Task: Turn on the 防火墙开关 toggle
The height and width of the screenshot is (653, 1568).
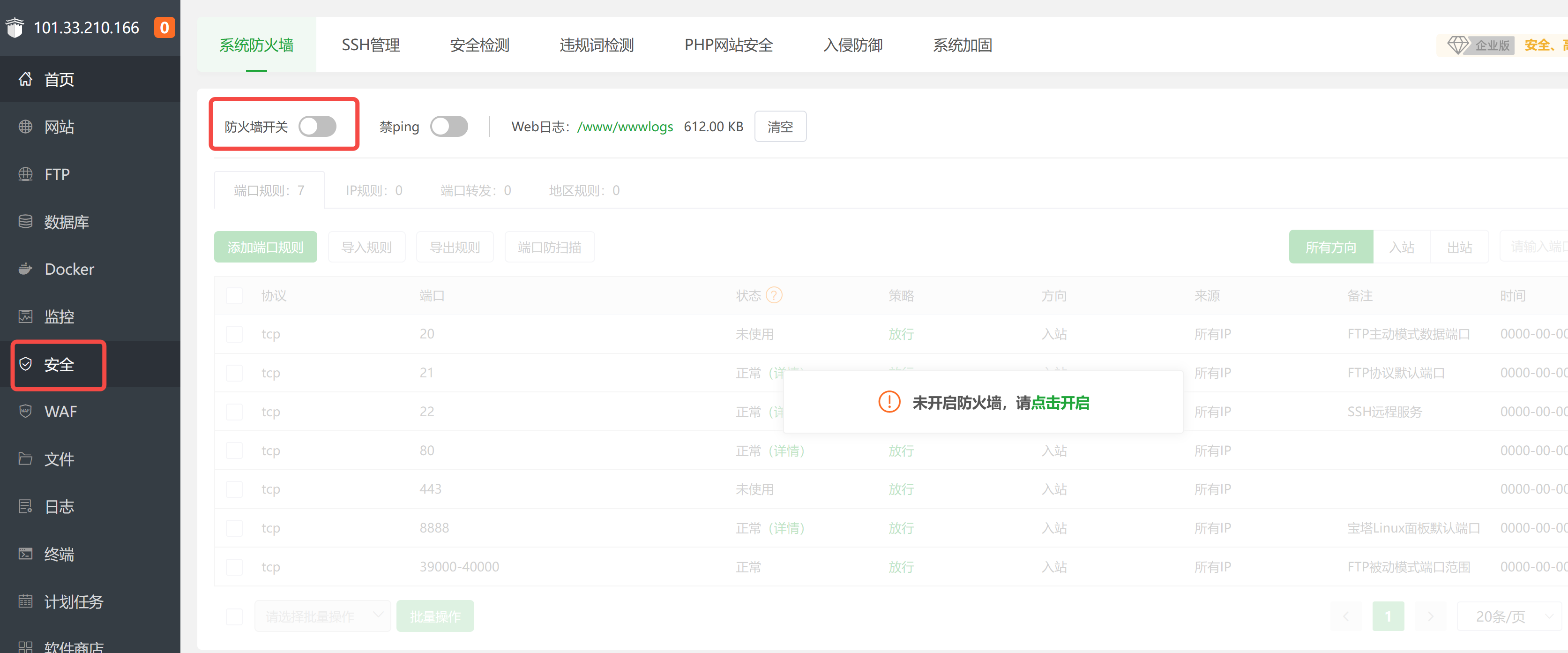Action: [x=317, y=127]
